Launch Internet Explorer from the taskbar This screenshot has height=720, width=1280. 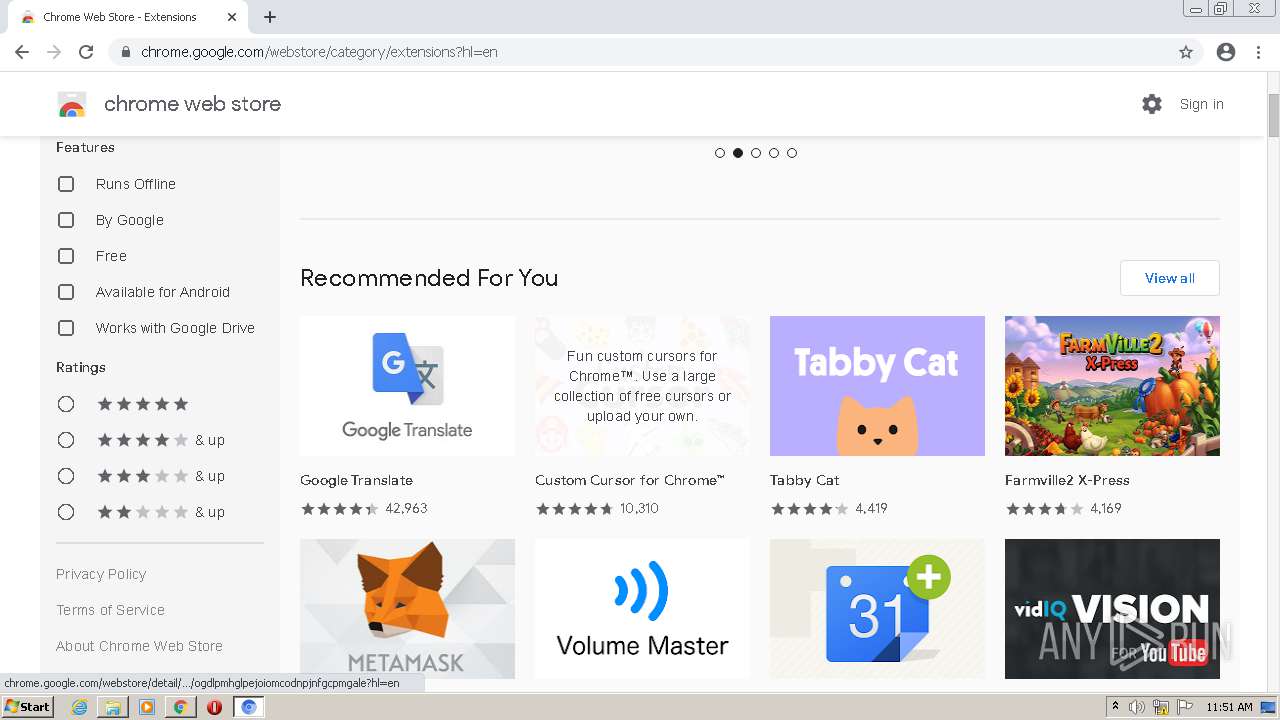point(80,707)
